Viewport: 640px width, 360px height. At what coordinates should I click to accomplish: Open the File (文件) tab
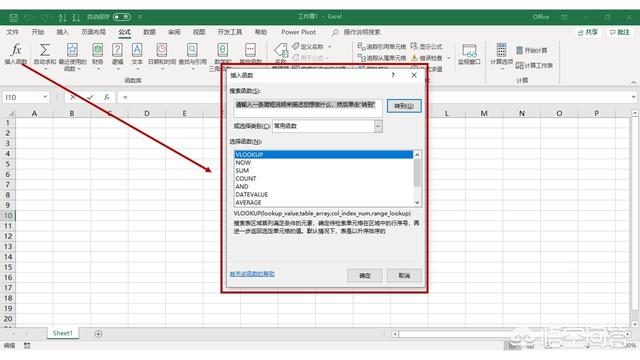coord(13,32)
